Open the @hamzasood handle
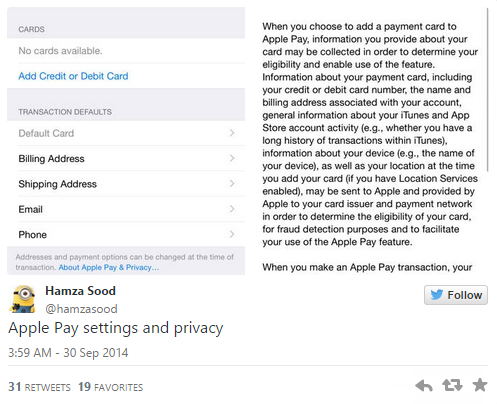The width and height of the screenshot is (497, 404). point(81,309)
